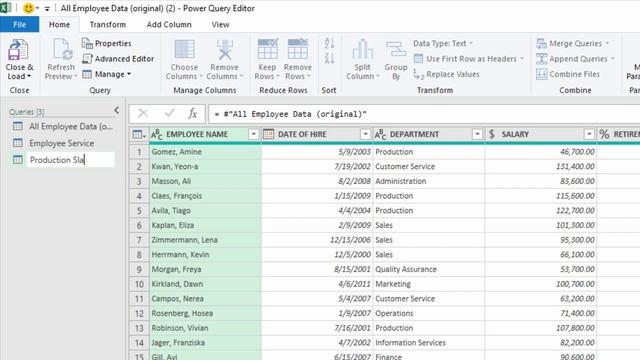Image resolution: width=640 pixels, height=360 pixels.
Task: Click cell Gomez, Amine
Action: (205, 152)
